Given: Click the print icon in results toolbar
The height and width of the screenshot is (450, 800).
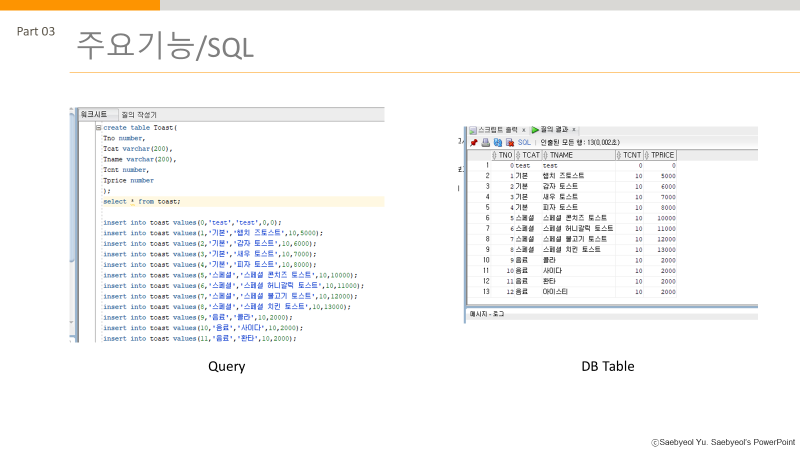Looking at the screenshot, I should pyautogui.click(x=485, y=142).
